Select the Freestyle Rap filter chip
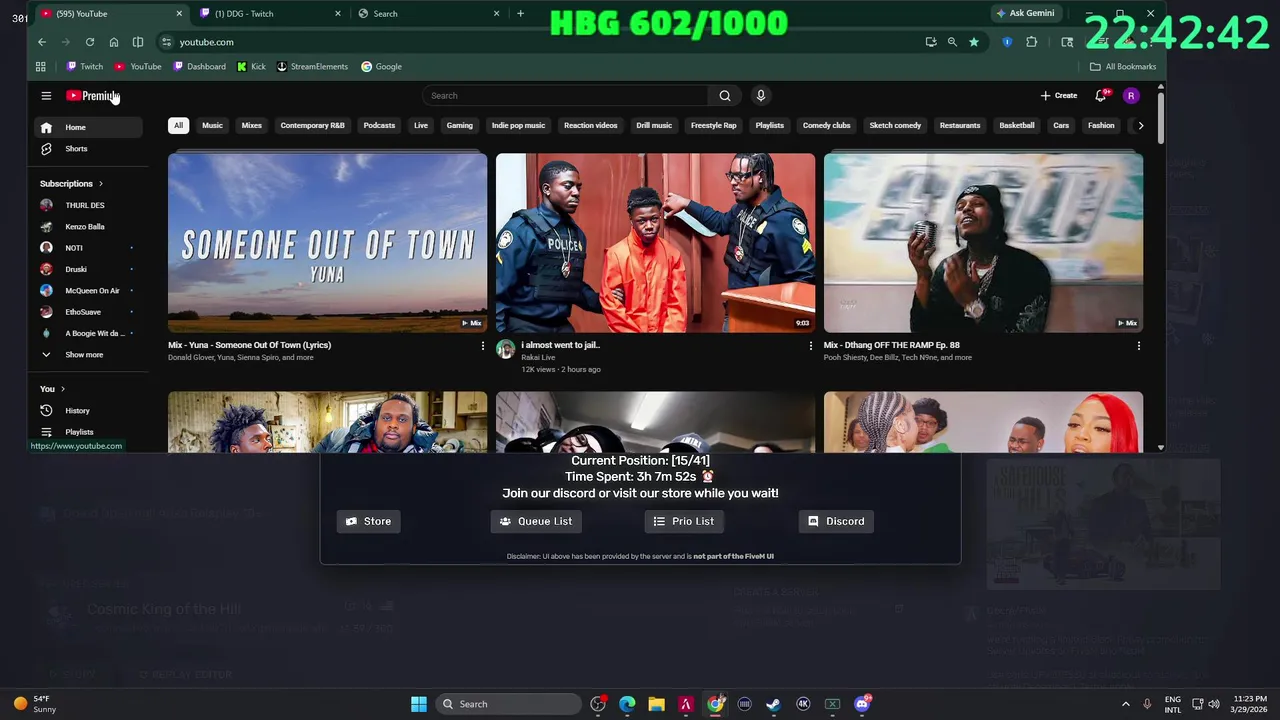This screenshot has width=1280, height=720. (x=713, y=126)
